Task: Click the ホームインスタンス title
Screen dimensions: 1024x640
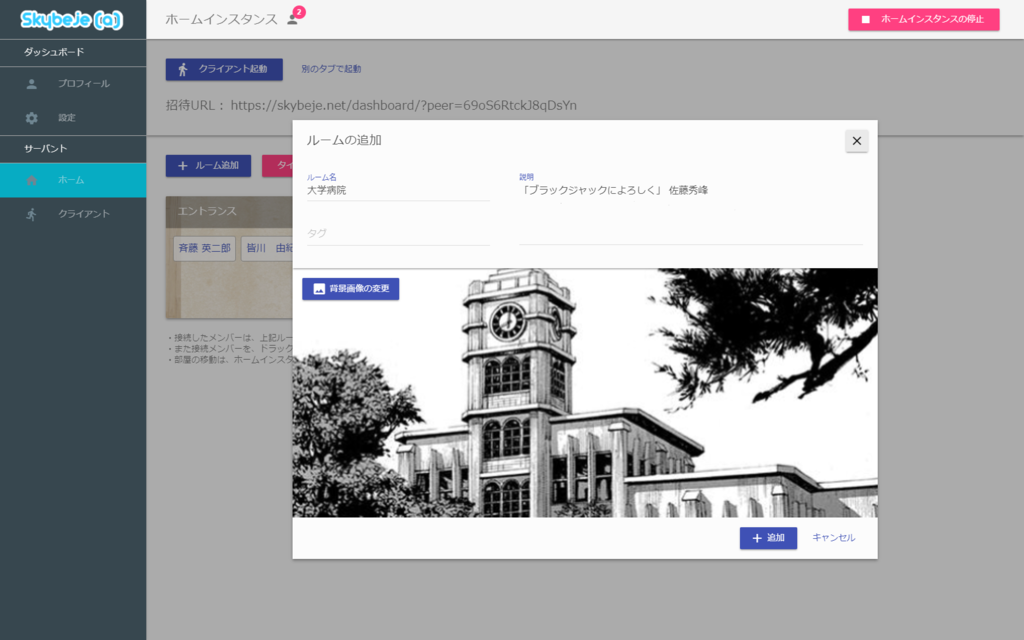Action: point(221,20)
